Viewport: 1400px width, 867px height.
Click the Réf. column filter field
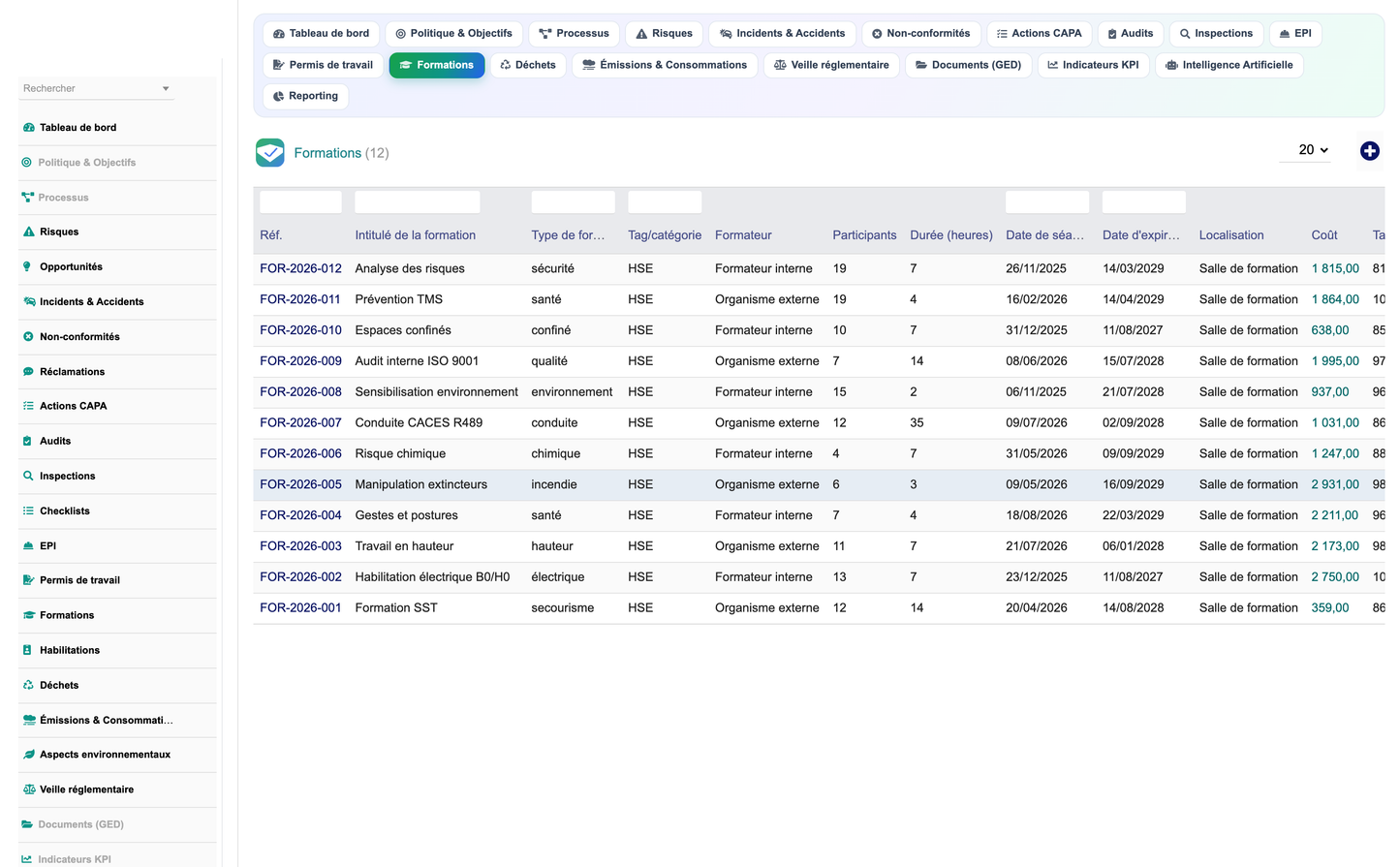pyautogui.click(x=300, y=202)
